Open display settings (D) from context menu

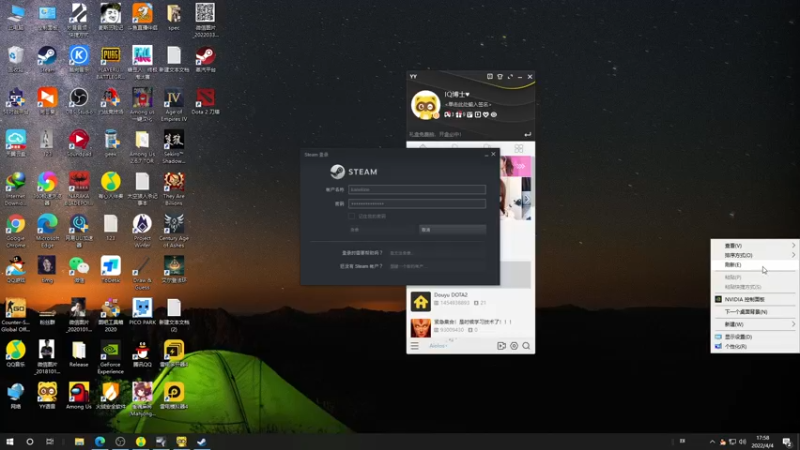755,337
